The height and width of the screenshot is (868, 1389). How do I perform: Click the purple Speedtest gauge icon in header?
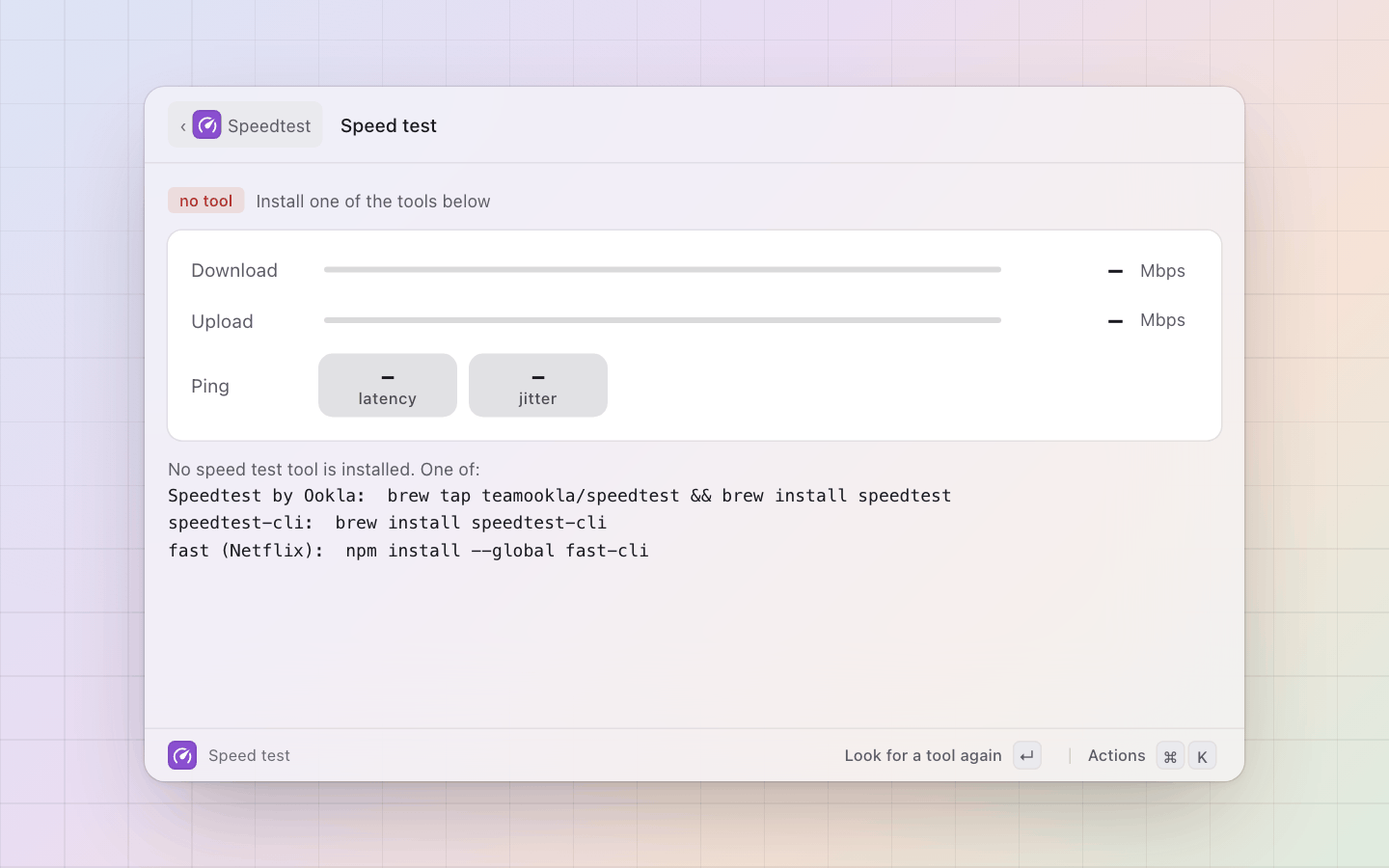tap(206, 125)
